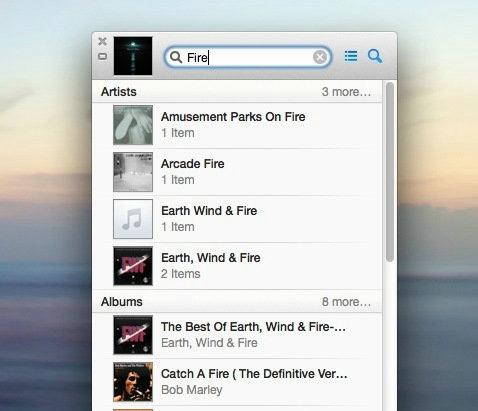The height and width of the screenshot is (411, 478).
Task: Toggle the window size button
Action: tap(102, 56)
